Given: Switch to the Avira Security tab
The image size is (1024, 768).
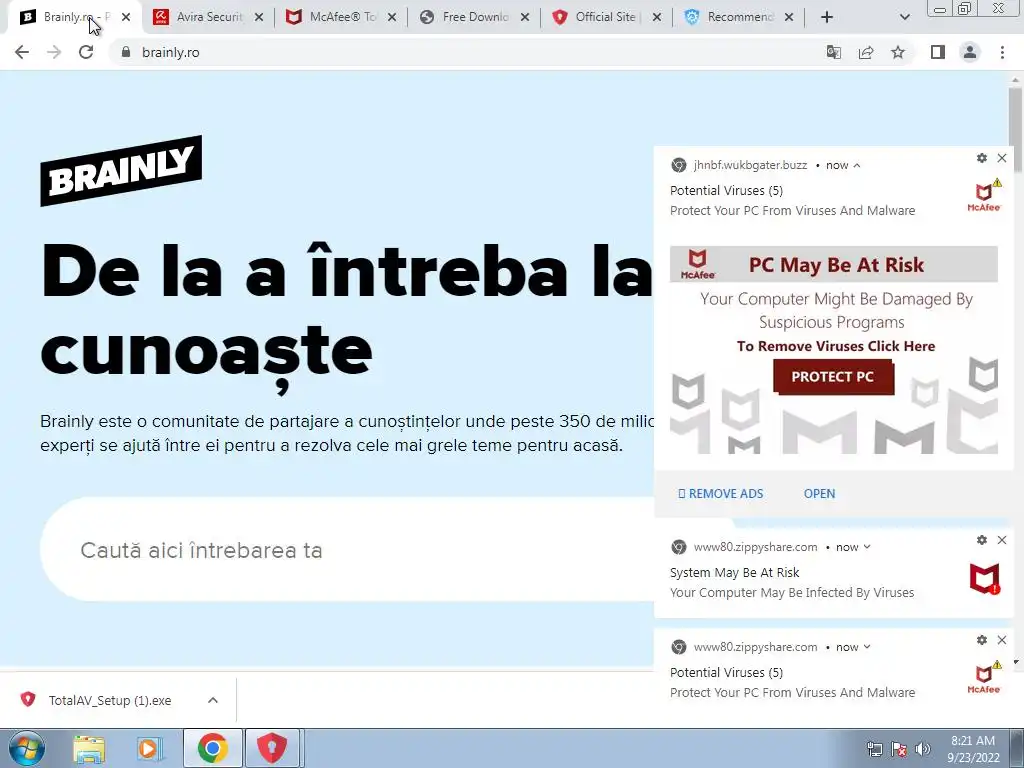Looking at the screenshot, I should [209, 17].
